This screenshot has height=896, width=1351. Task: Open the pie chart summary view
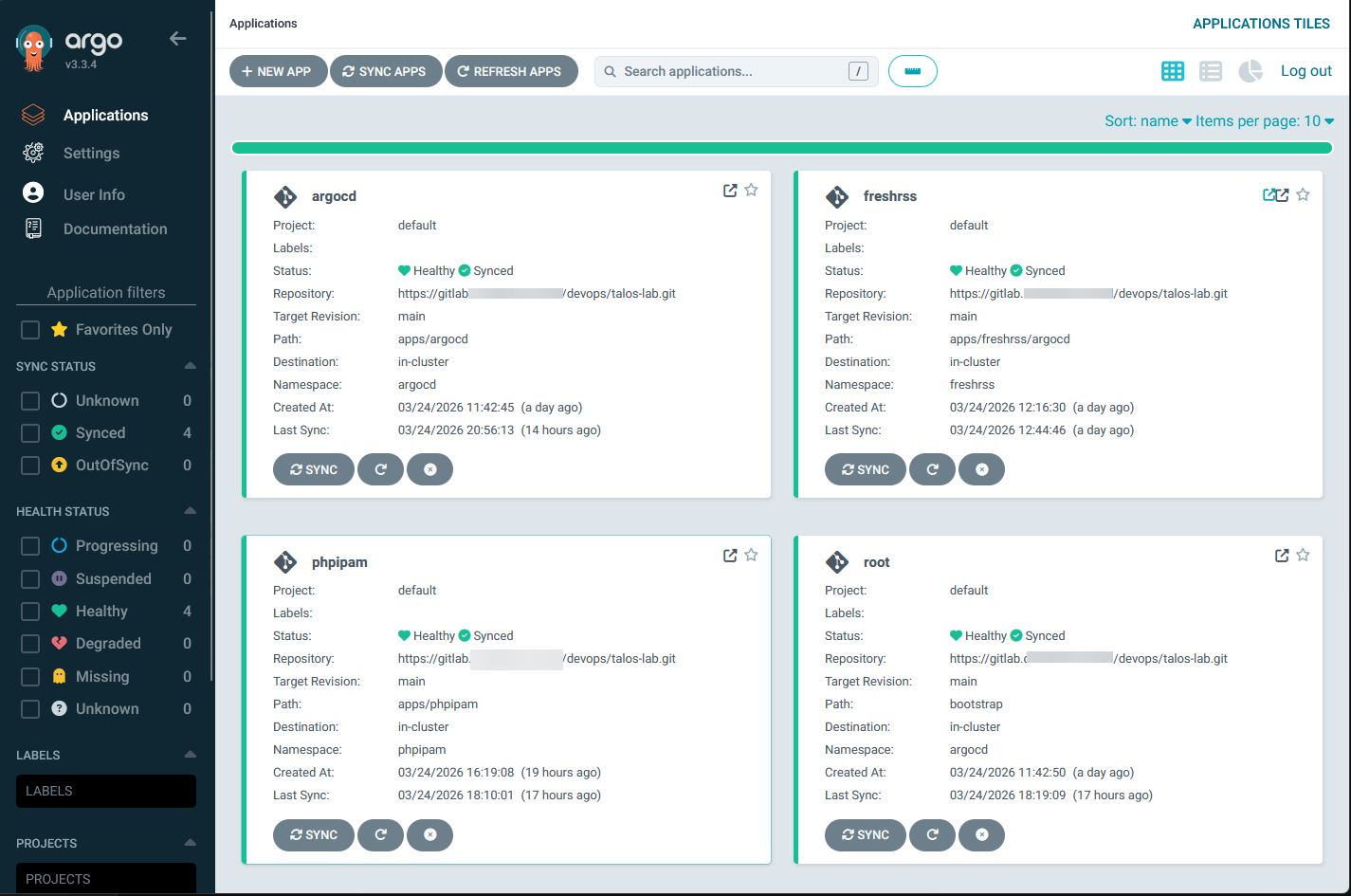click(x=1251, y=71)
